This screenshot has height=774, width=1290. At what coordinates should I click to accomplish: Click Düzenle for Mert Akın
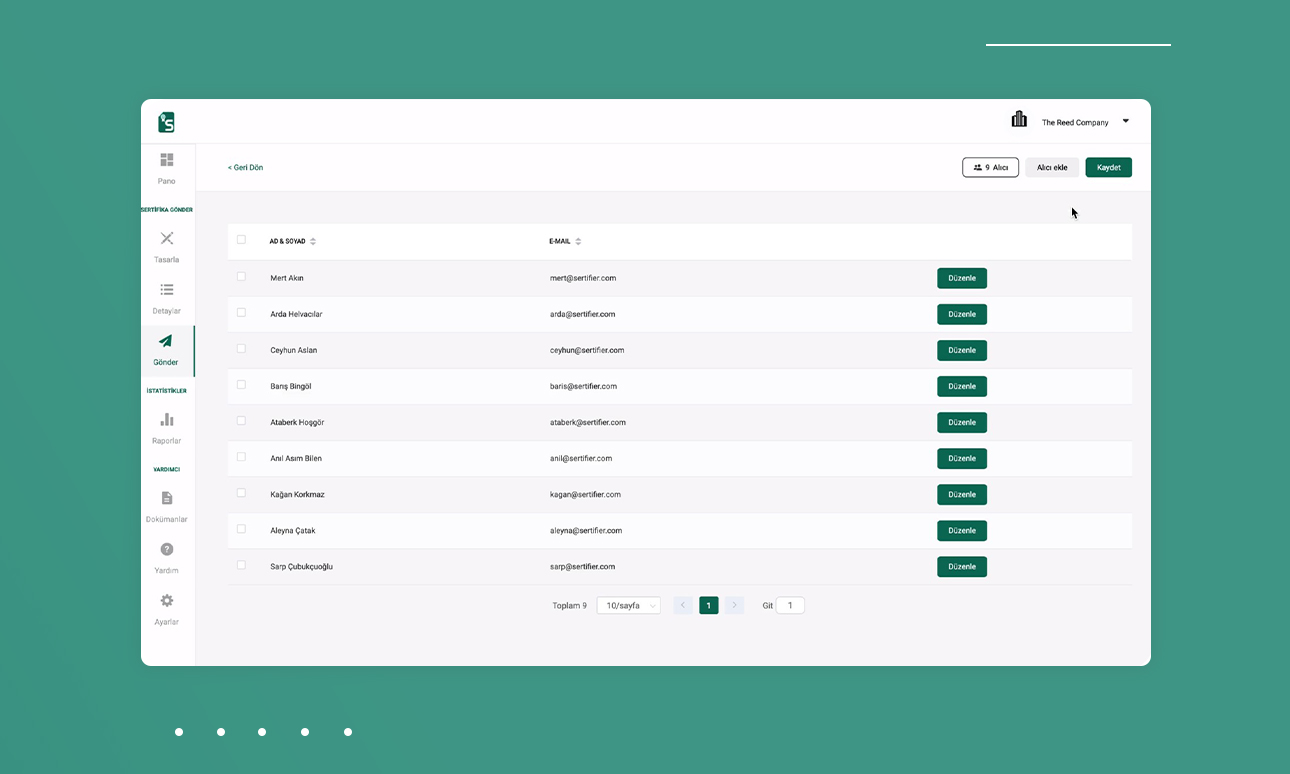pos(962,278)
